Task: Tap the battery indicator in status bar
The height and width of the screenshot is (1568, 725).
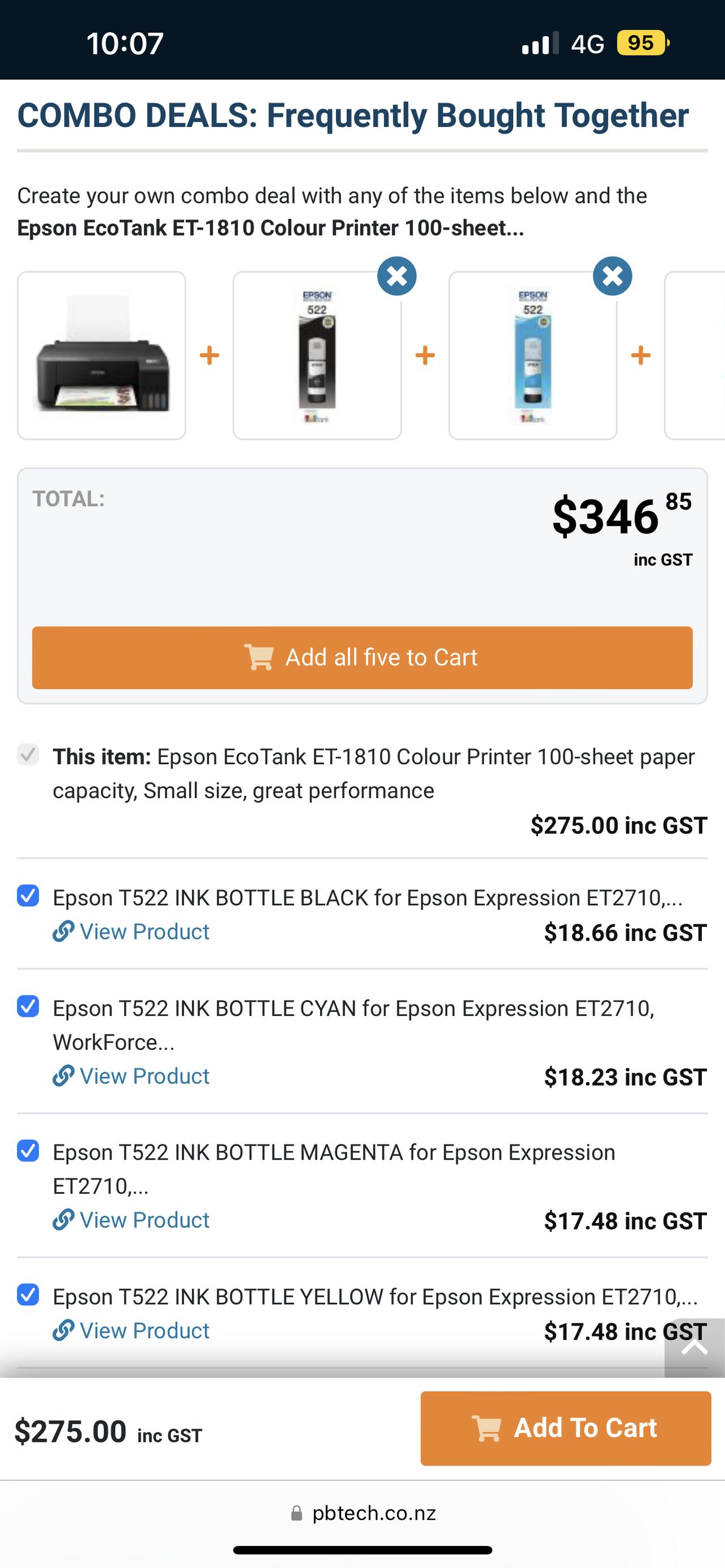Action: (642, 43)
